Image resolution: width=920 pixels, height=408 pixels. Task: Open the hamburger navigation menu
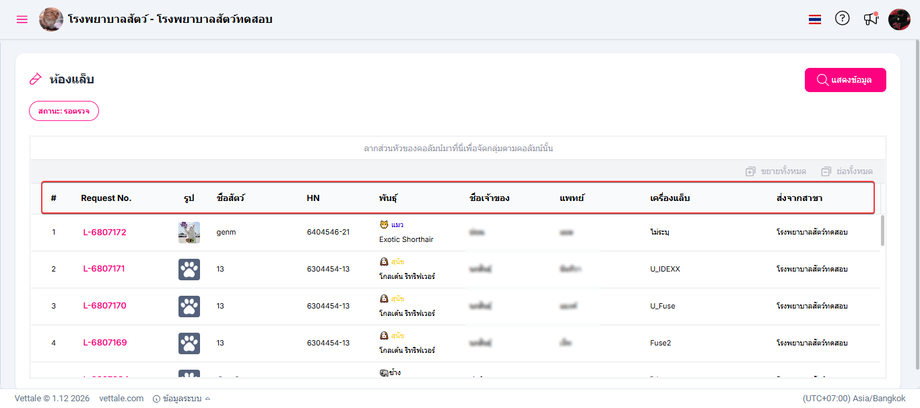coord(22,19)
